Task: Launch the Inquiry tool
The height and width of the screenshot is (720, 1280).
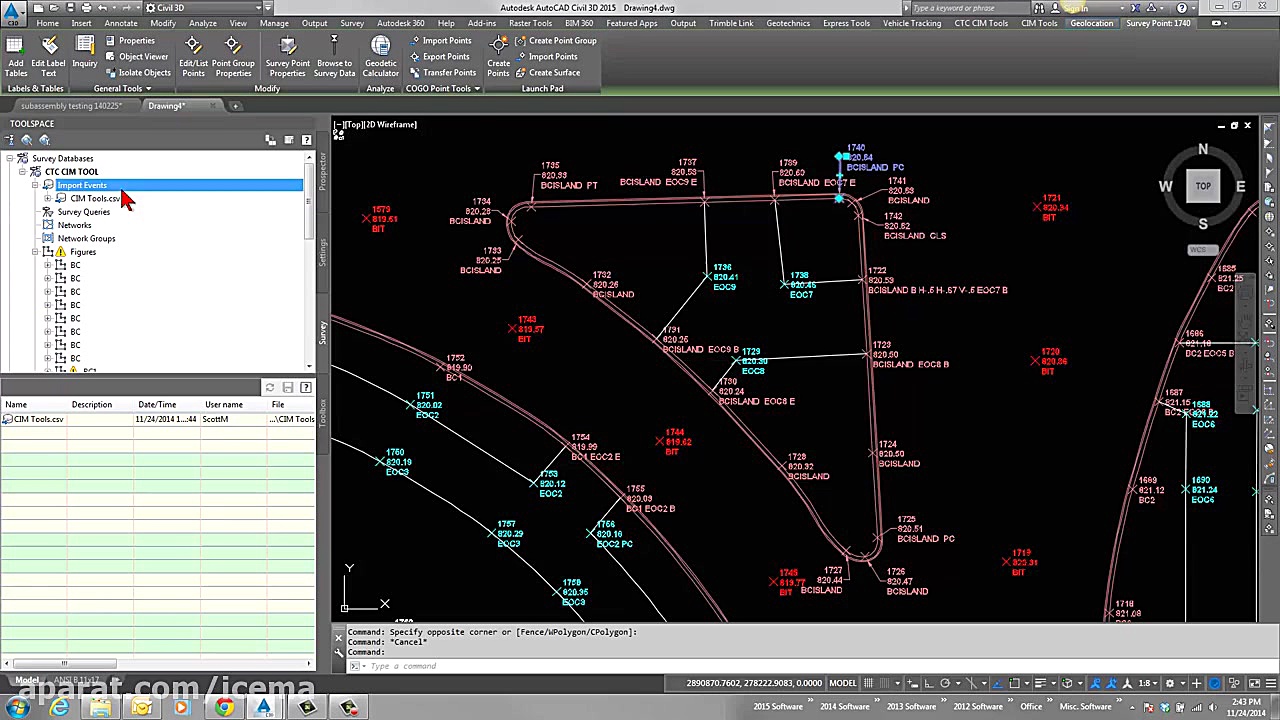Action: [x=85, y=52]
